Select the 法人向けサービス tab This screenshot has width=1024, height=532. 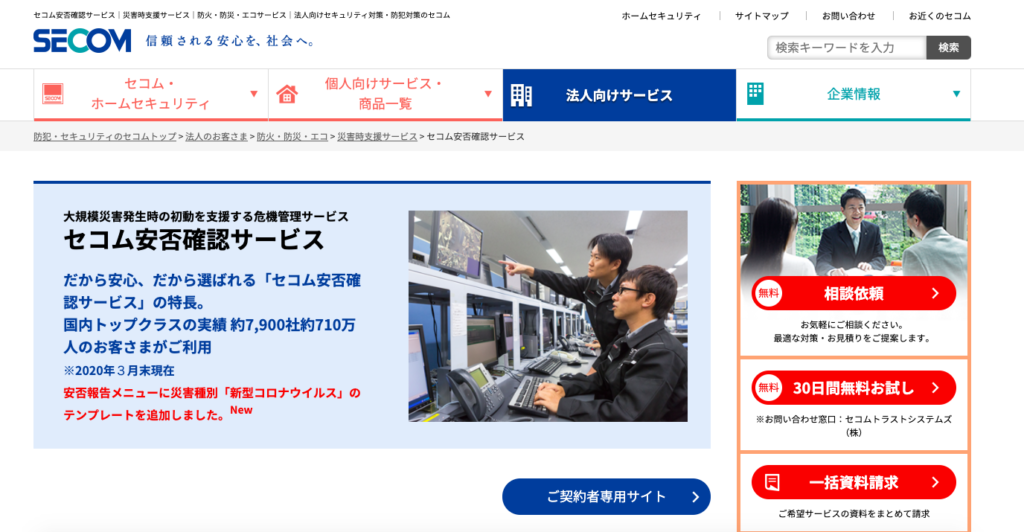[x=619, y=95]
